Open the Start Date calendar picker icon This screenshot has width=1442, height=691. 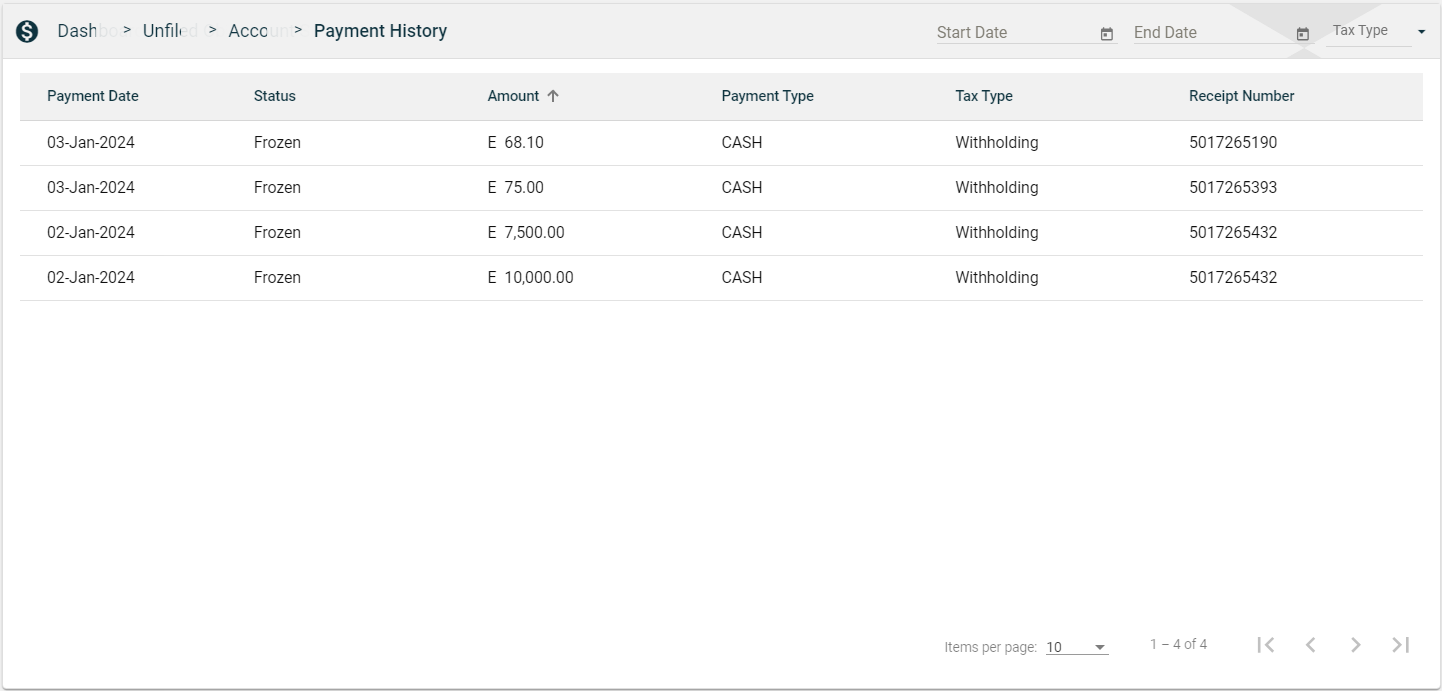click(1106, 34)
